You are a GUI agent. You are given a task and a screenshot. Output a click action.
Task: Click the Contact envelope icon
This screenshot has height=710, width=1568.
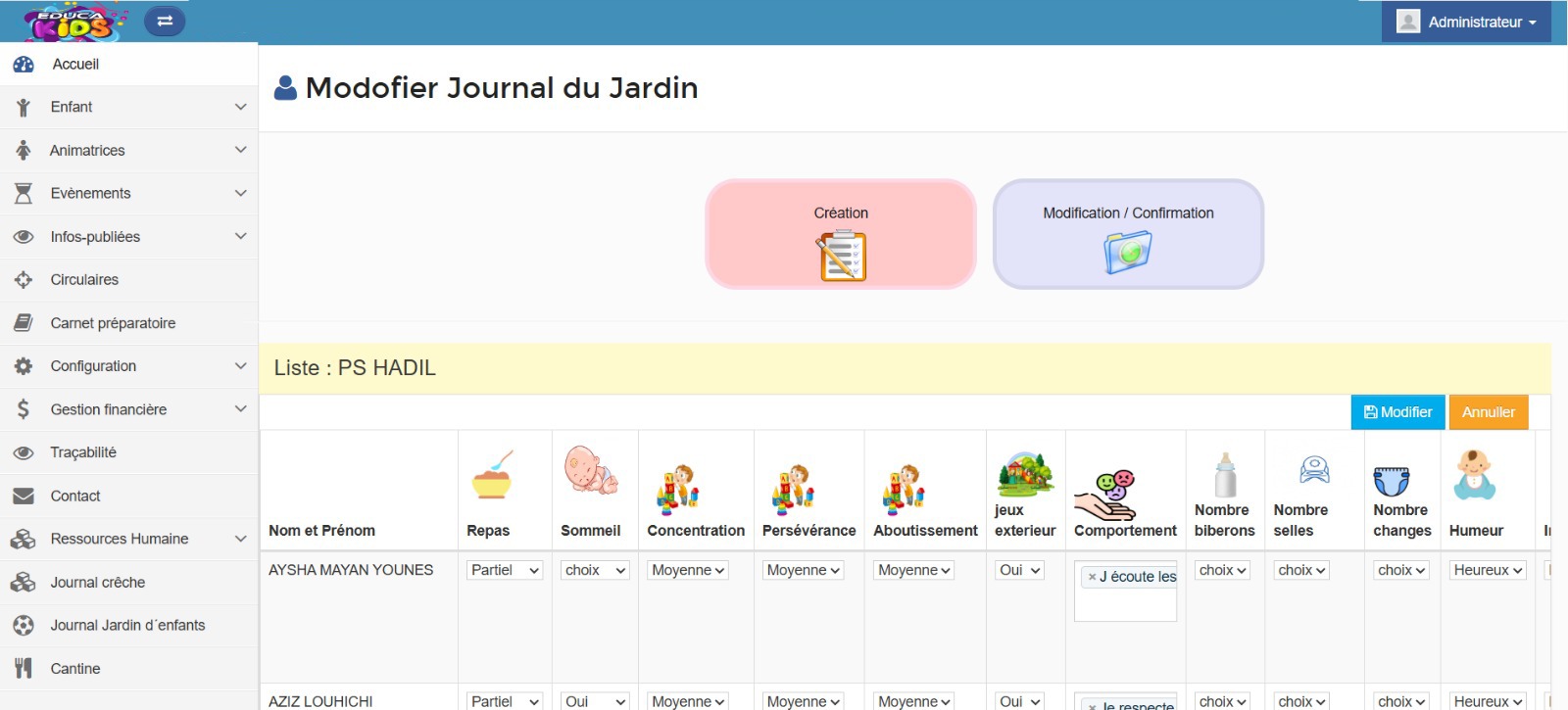24,497
